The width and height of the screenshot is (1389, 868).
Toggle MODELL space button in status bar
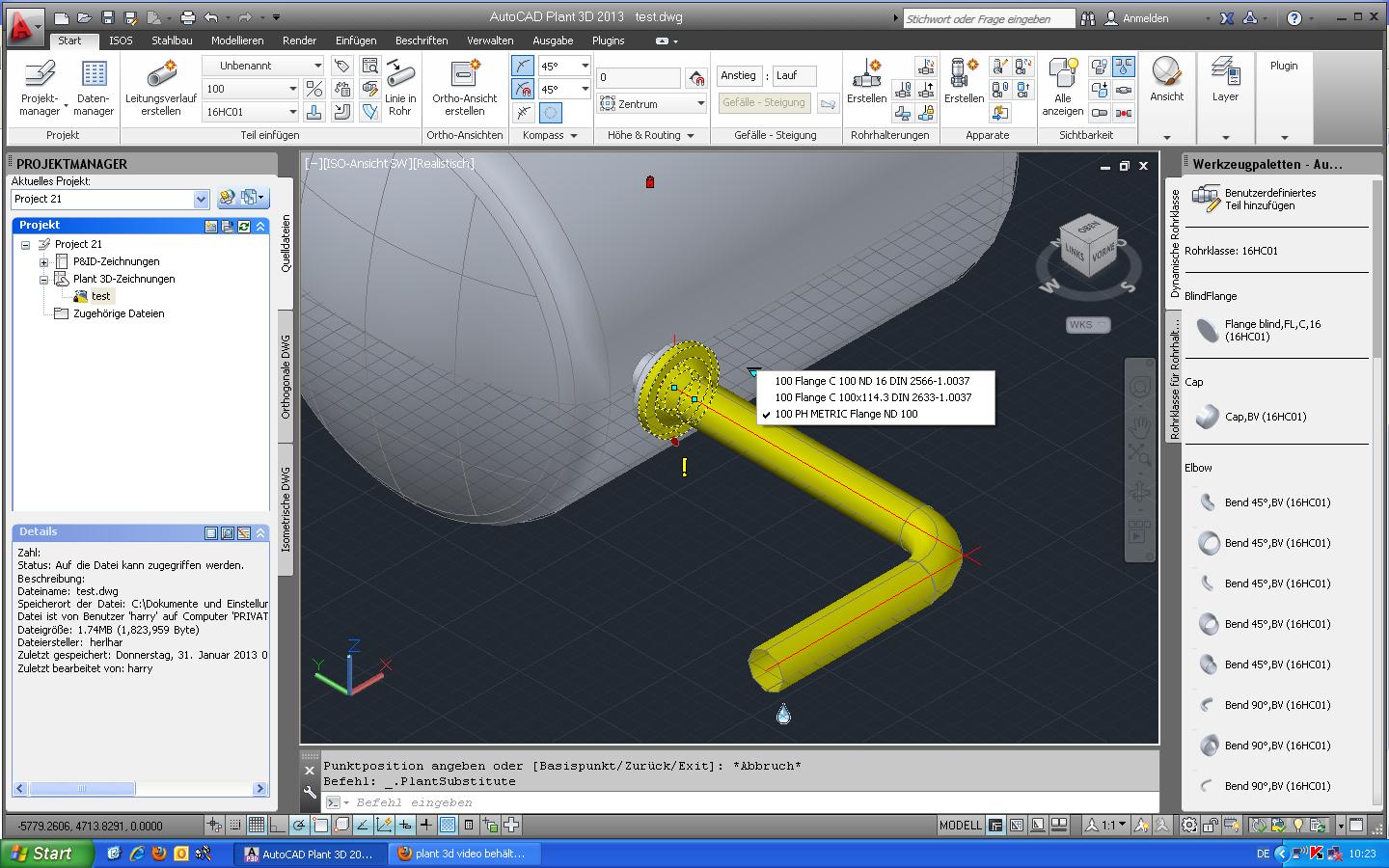pos(961,825)
